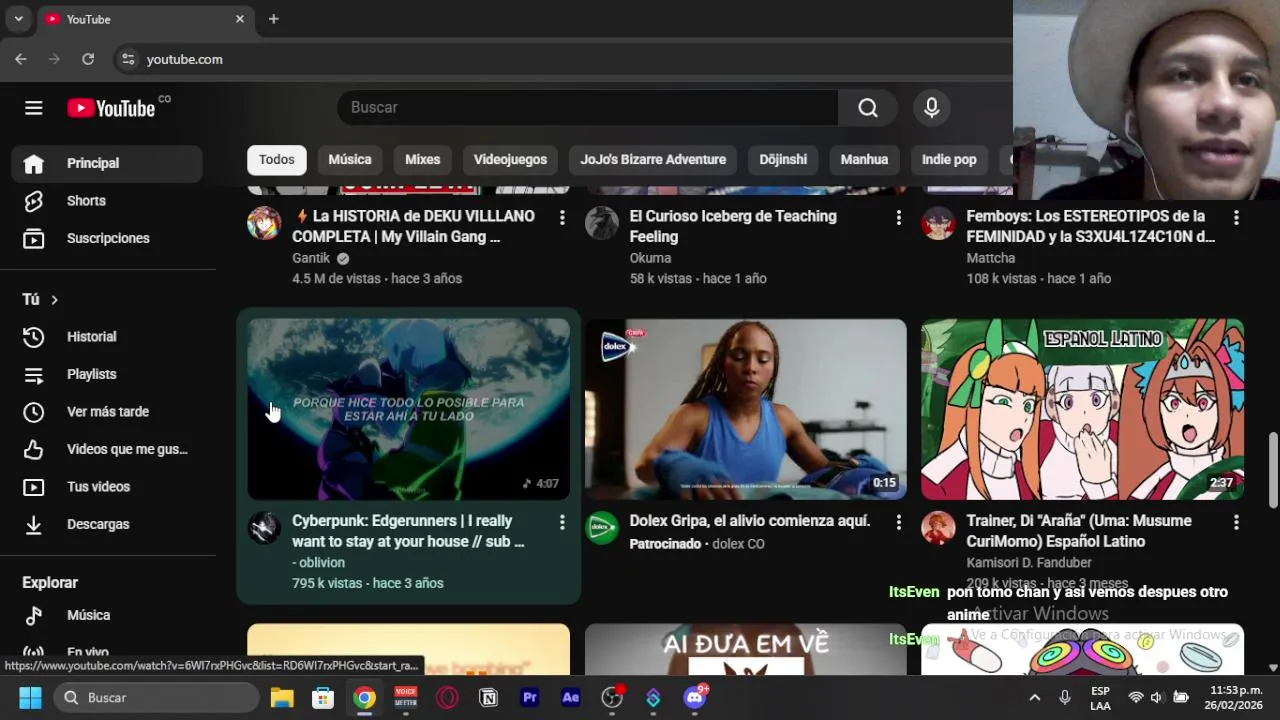Open Música under Explorar

pyautogui.click(x=107, y=615)
